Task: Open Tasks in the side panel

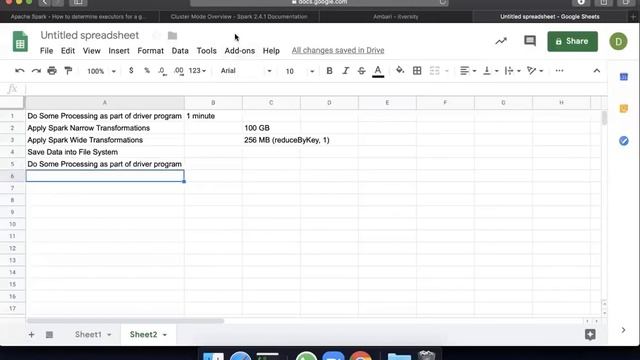Action: click(624, 141)
